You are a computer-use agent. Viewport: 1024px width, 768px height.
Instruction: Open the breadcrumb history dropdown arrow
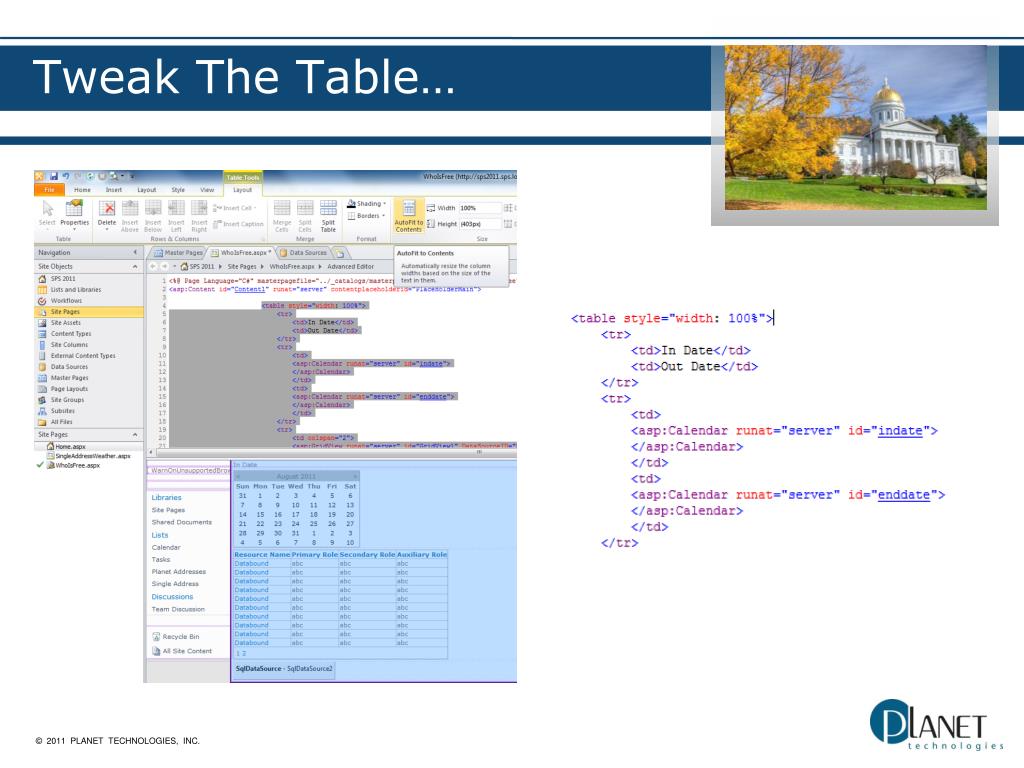coord(174,266)
